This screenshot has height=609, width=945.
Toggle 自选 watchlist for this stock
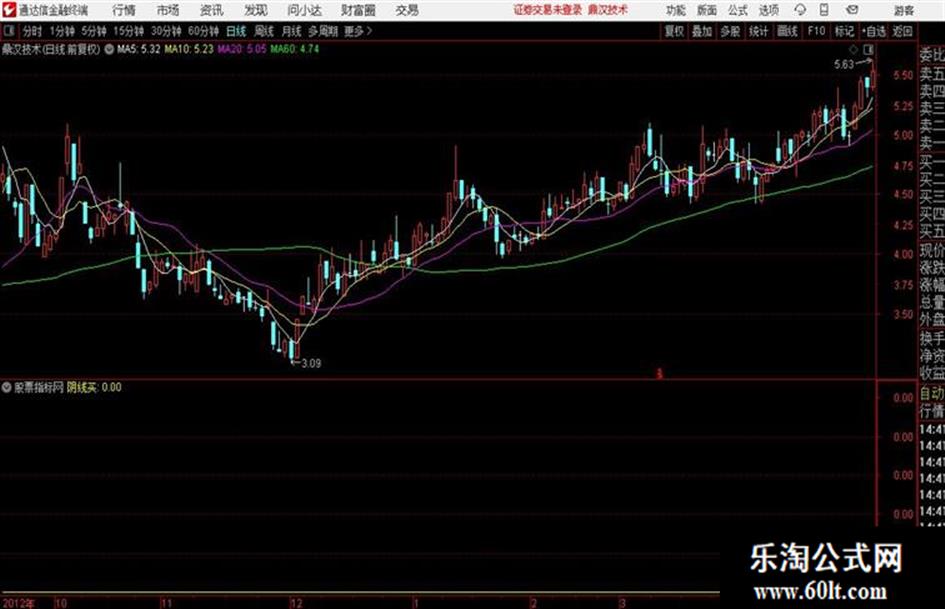tap(874, 31)
